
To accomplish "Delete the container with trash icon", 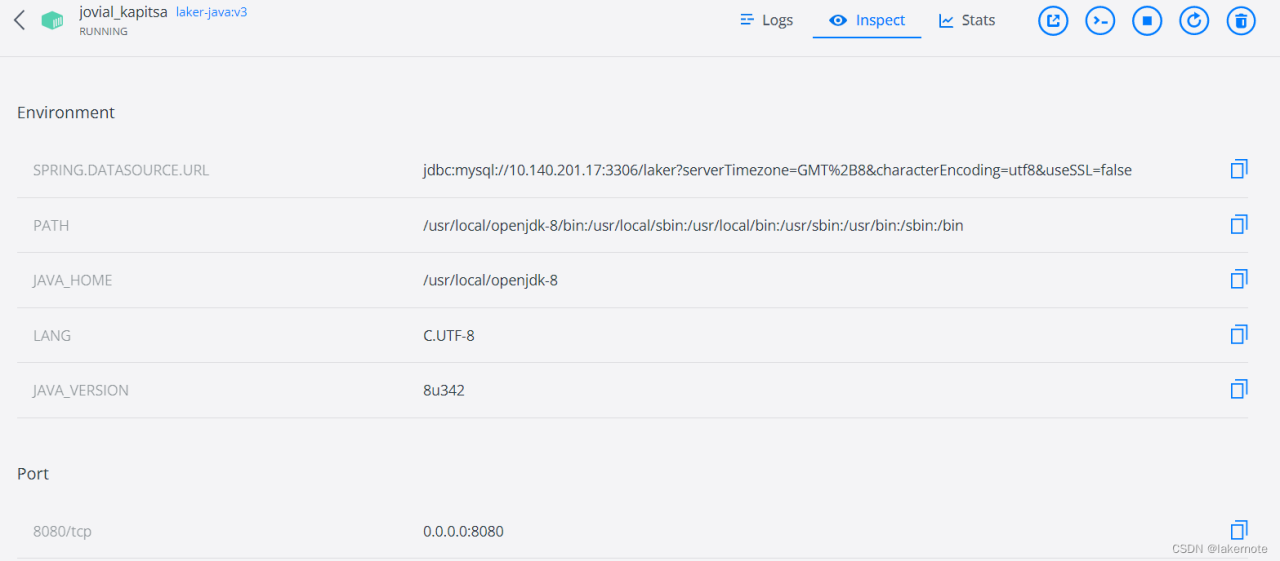I will [x=1241, y=20].
